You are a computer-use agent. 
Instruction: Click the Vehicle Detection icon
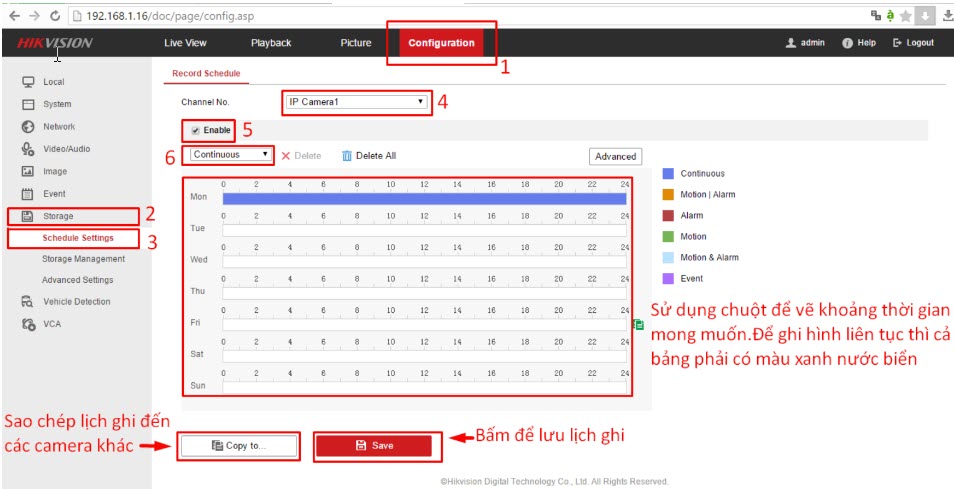point(28,302)
